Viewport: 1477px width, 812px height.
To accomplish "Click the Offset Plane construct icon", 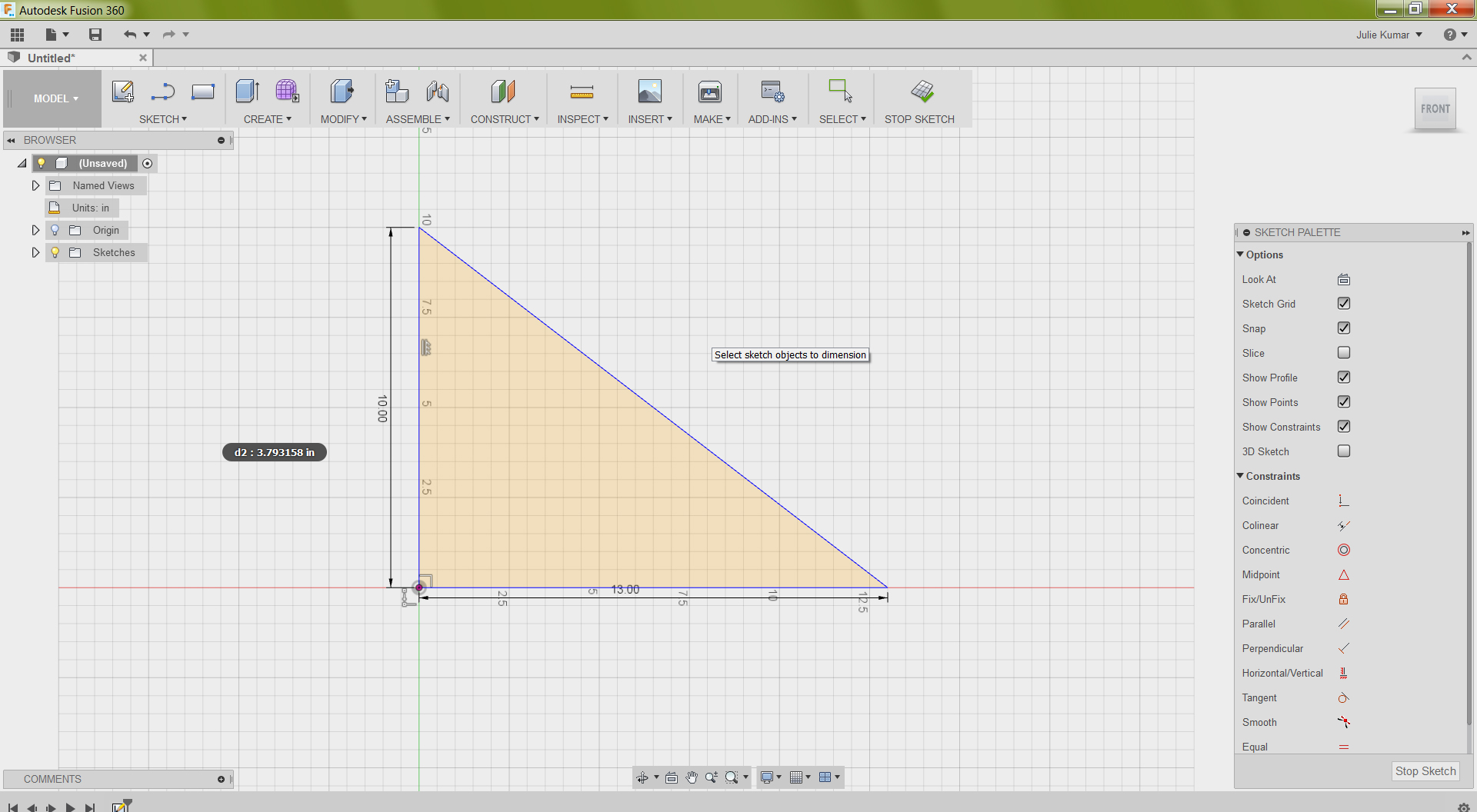I will pyautogui.click(x=503, y=92).
